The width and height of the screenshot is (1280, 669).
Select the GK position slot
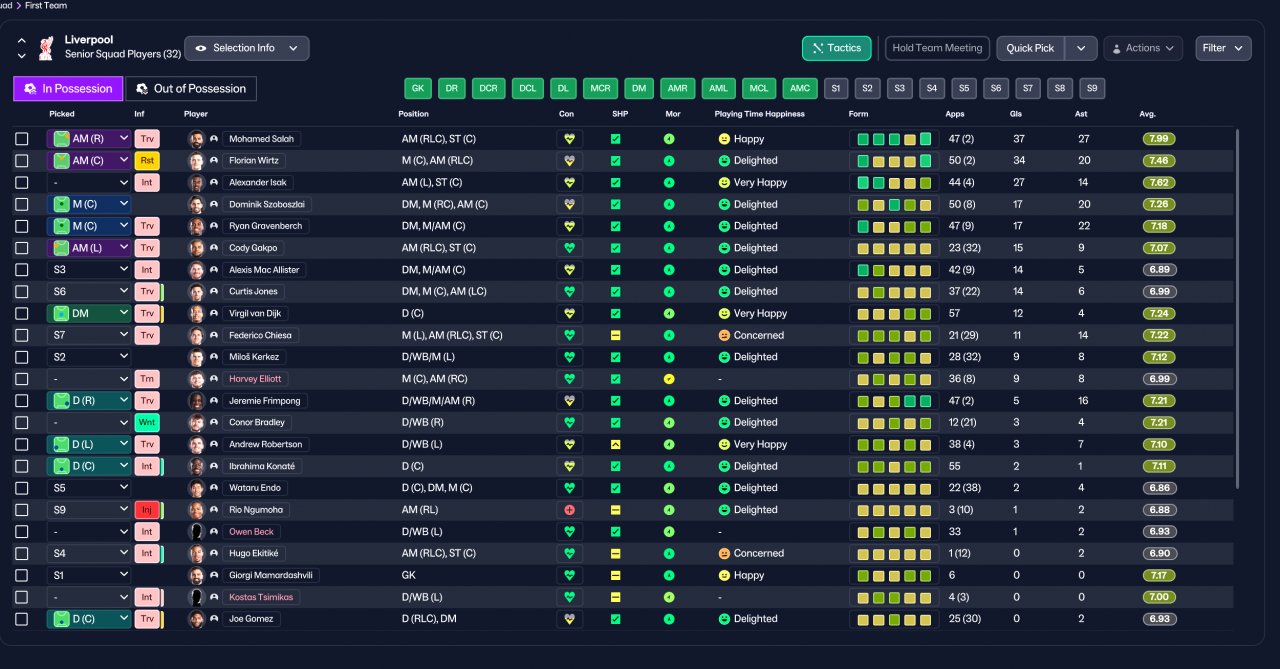click(418, 89)
